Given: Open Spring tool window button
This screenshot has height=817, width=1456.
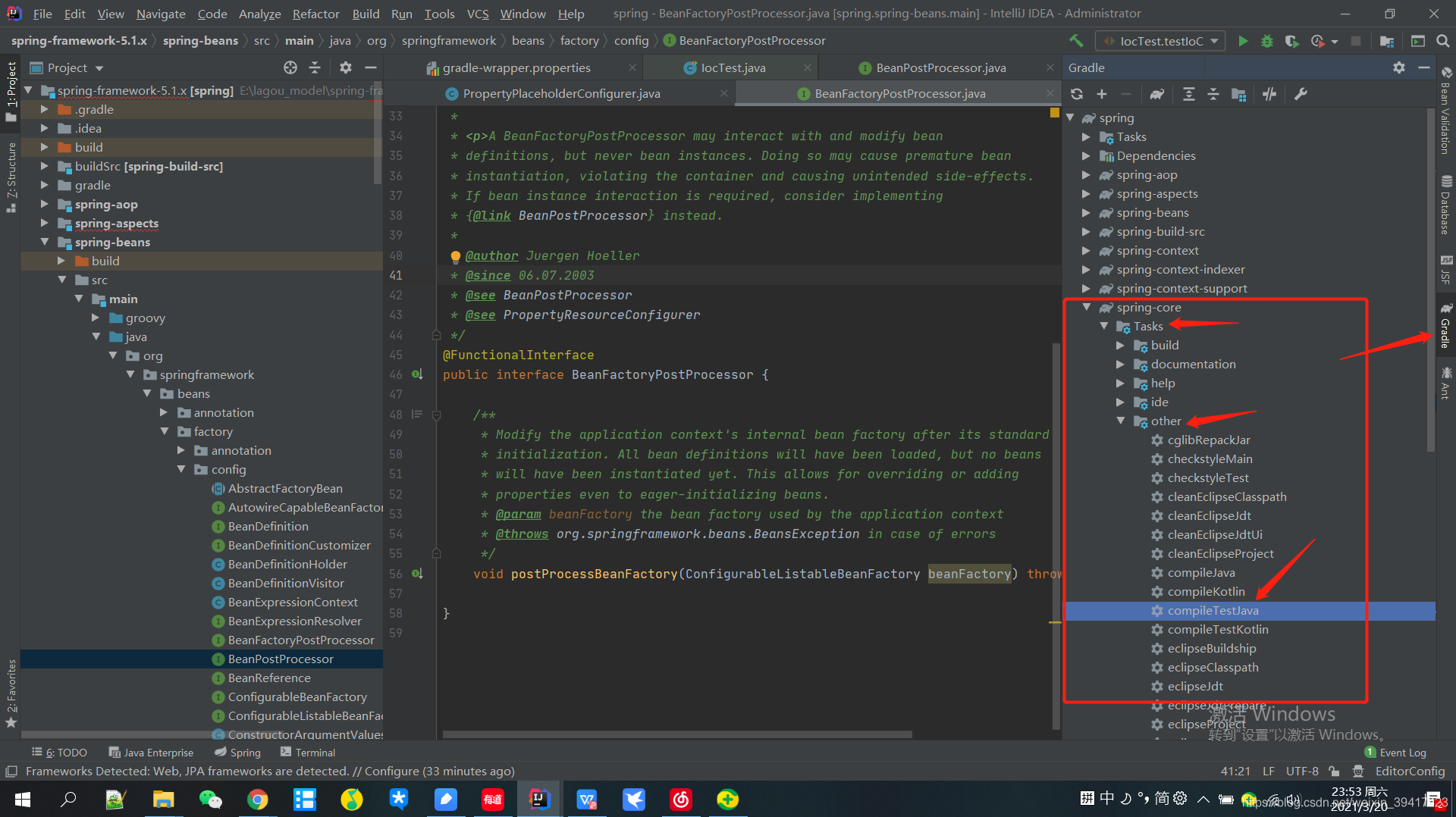Looking at the screenshot, I should (237, 753).
